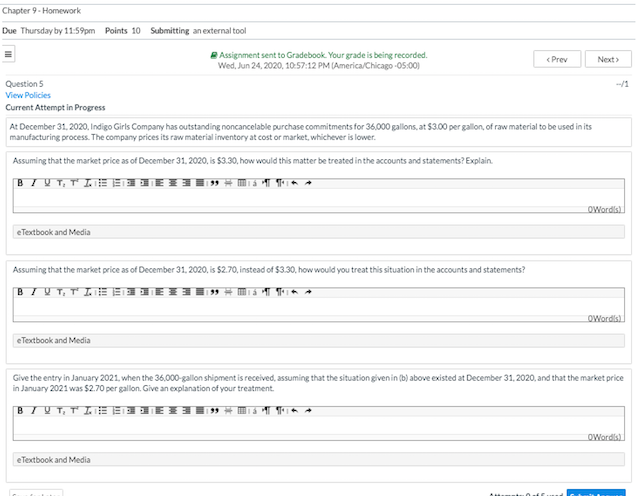
Task: Click the '--/1' score indicator
Action: point(622,84)
